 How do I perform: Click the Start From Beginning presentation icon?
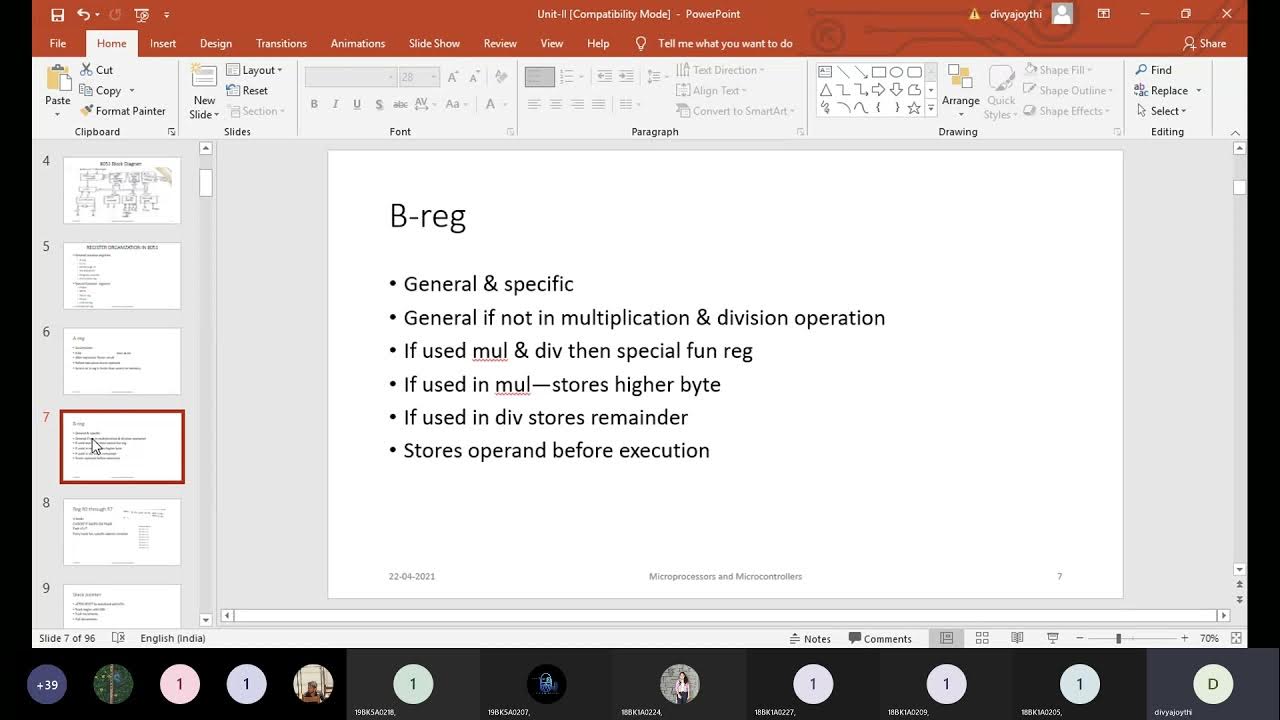(x=141, y=14)
